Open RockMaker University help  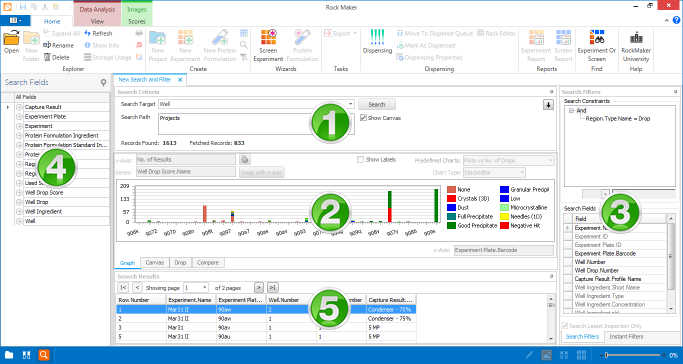[636, 46]
